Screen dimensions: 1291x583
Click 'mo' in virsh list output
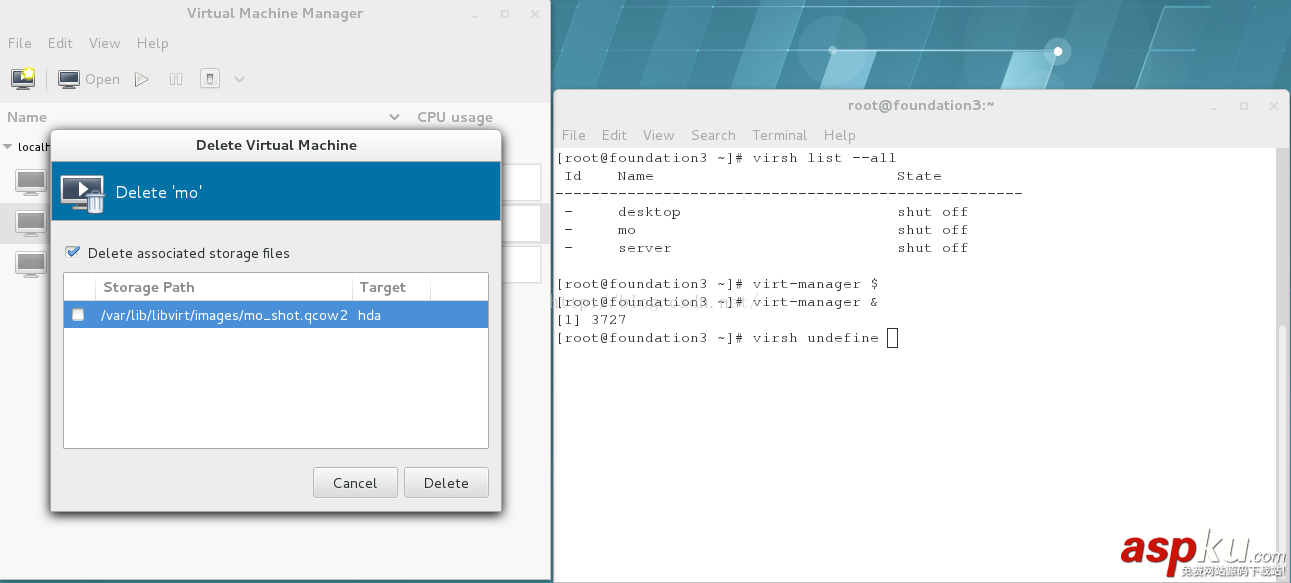627,230
